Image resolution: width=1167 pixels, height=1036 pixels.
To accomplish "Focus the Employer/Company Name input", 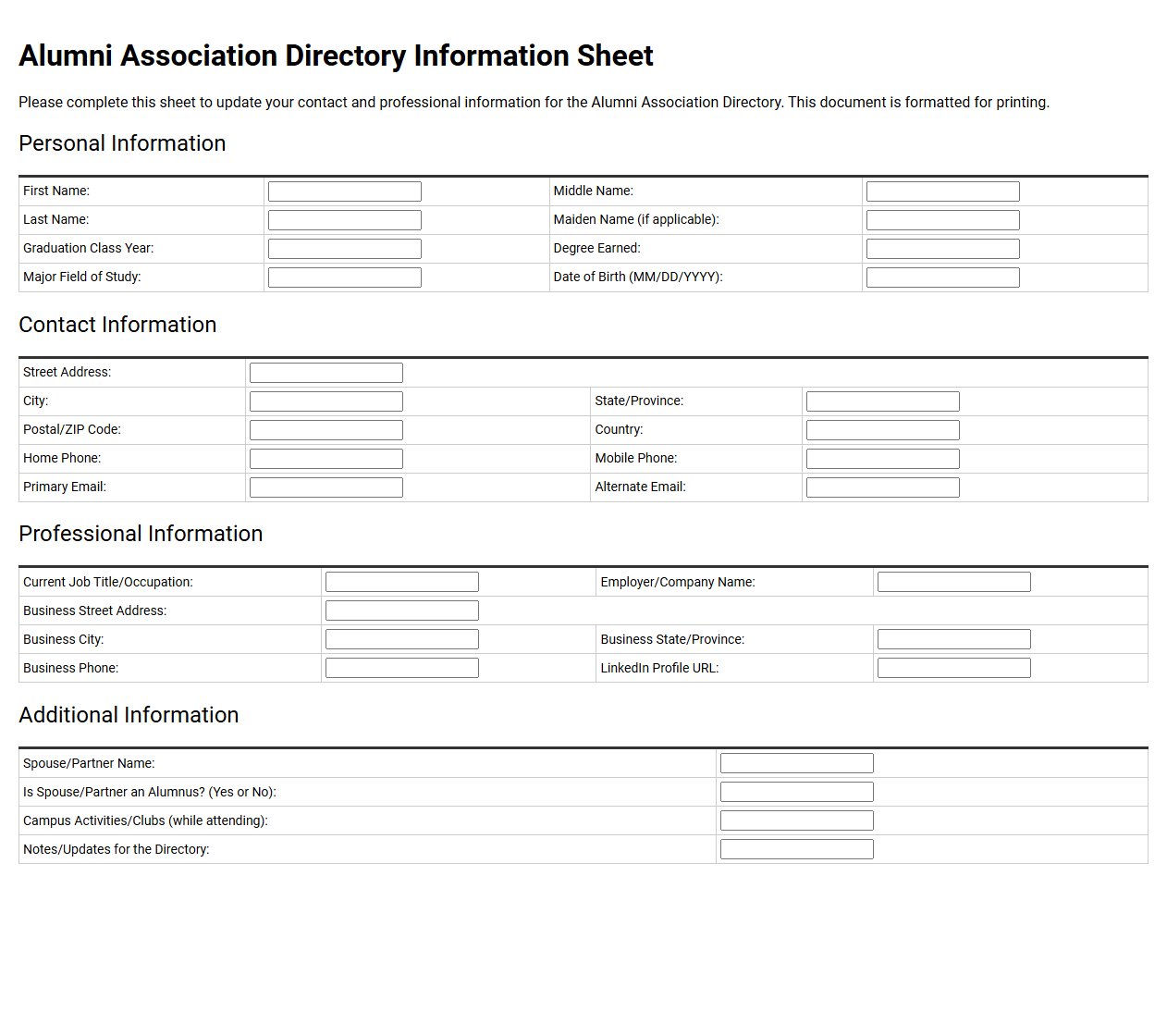I will click(x=954, y=582).
